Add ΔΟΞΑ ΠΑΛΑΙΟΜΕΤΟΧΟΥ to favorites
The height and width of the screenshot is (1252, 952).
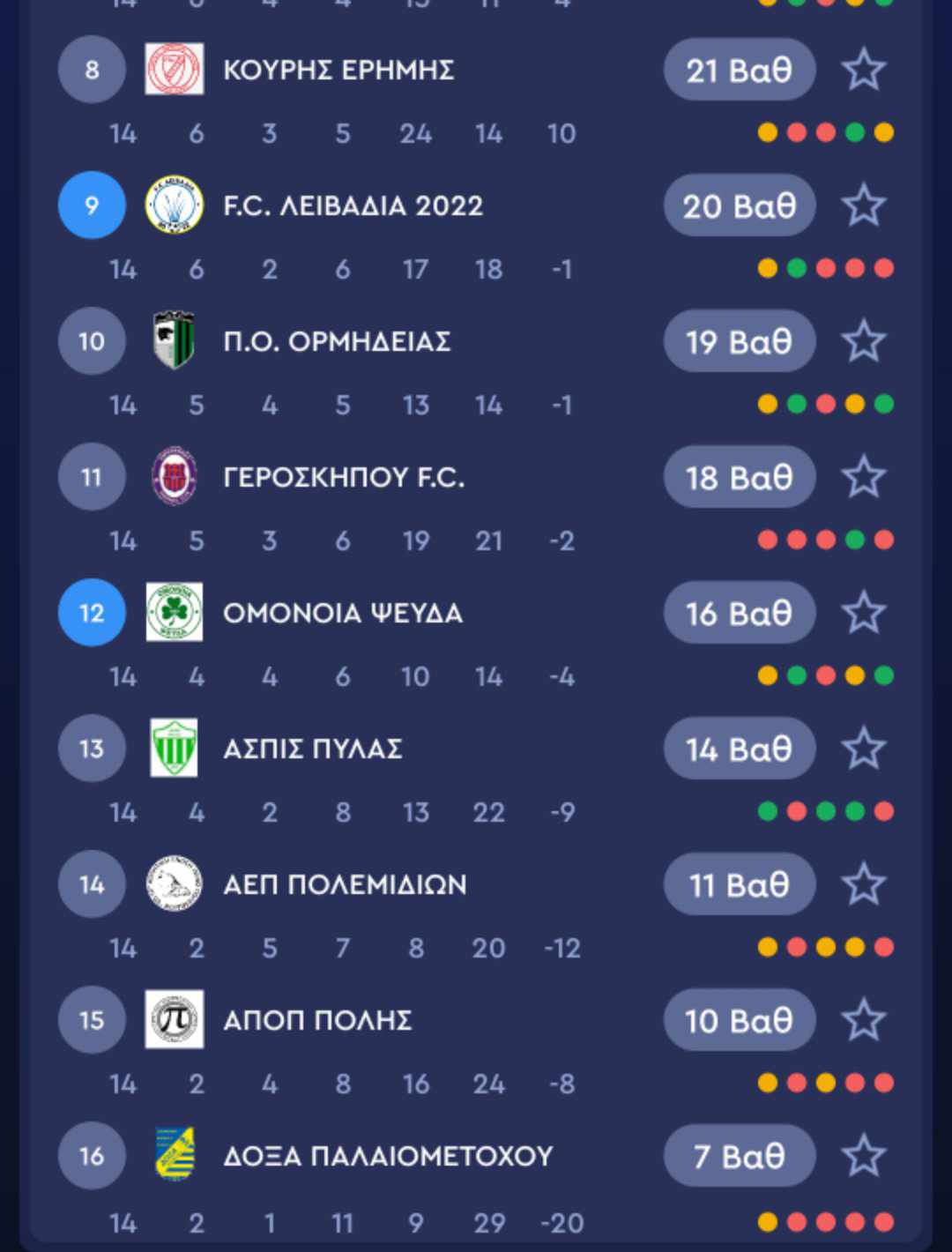864,1156
